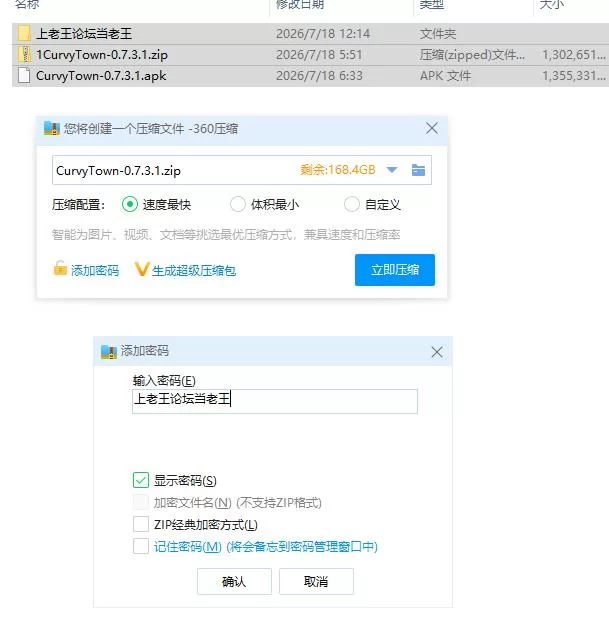Tick the 记住密码(M) checkbox
The width and height of the screenshot is (609, 635).
click(x=141, y=546)
